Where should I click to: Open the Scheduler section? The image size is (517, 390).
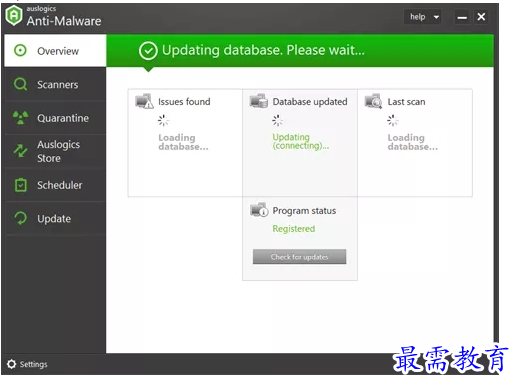[x=55, y=185]
